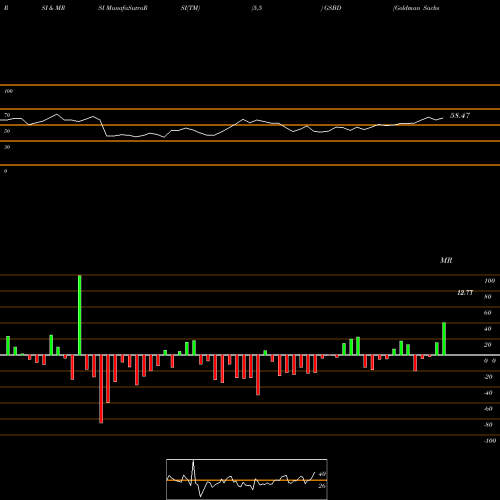Click the 100 label on RSI axis
500x500 pixels.
(9, 91)
